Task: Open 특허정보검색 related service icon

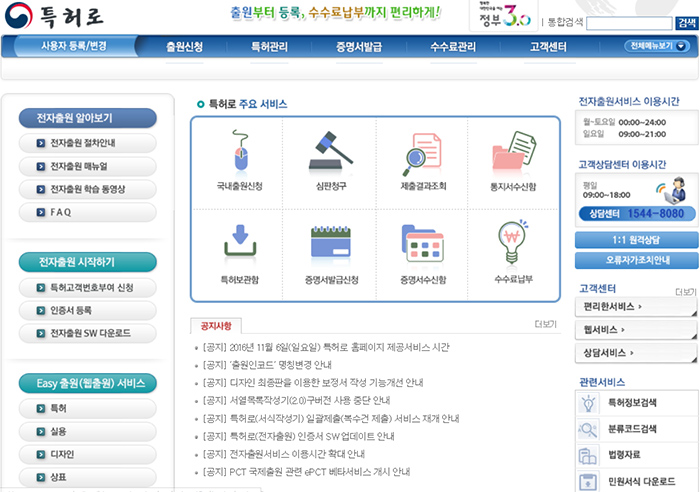Action: (589, 403)
